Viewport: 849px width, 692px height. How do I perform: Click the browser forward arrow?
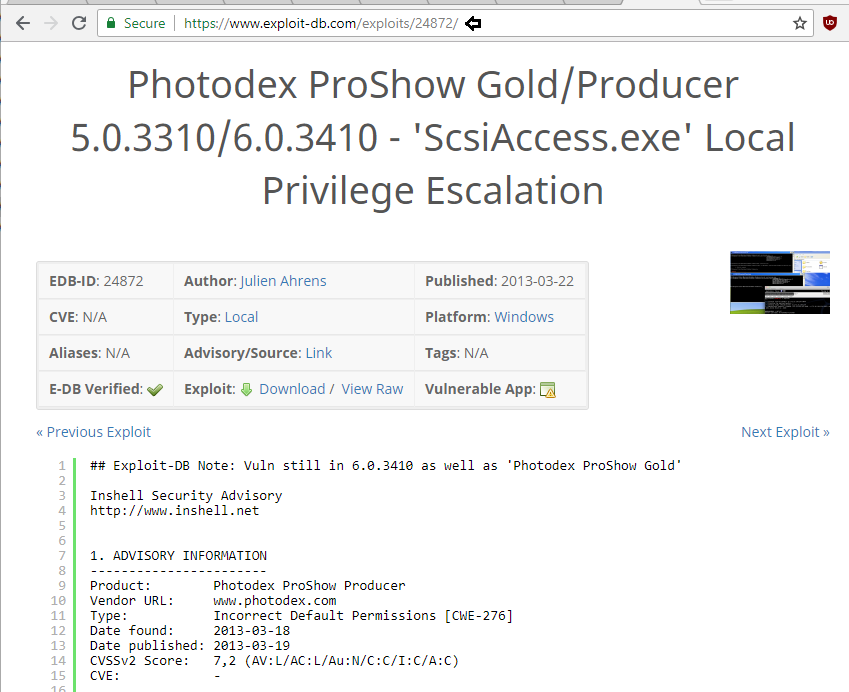[51, 23]
